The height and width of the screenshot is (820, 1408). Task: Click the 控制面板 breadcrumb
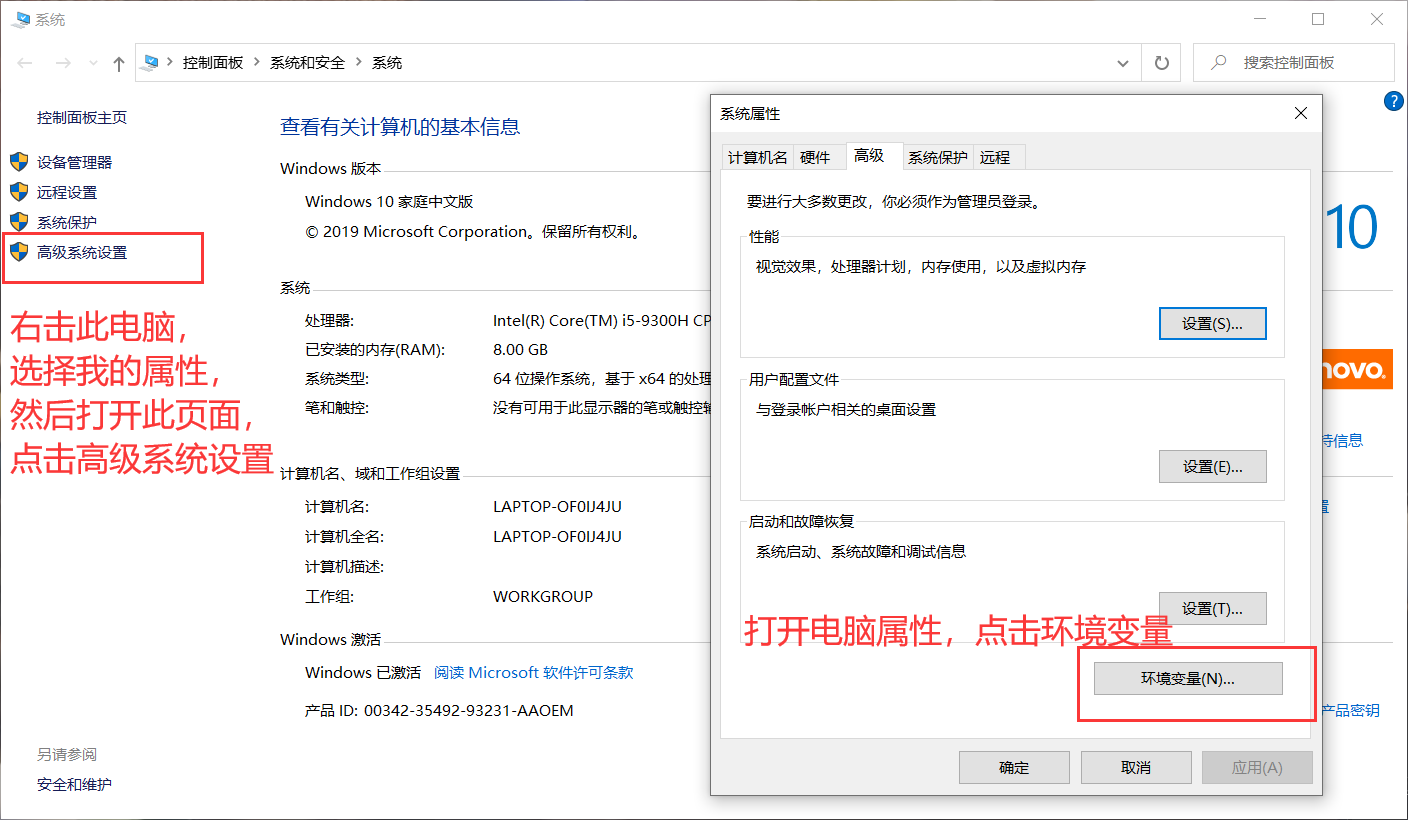(213, 62)
